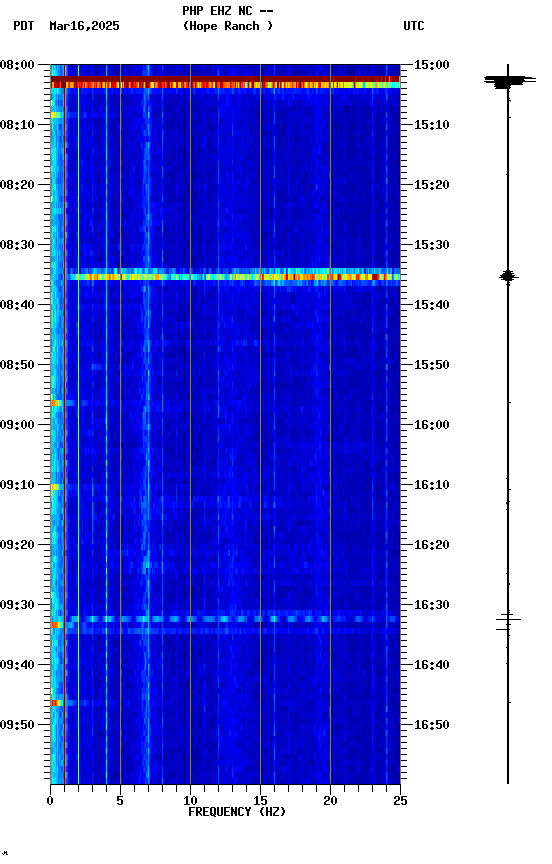Click the yellow low-frequency spot near 09:10
Image resolution: width=552 pixels, height=864 pixels.
coord(55,487)
